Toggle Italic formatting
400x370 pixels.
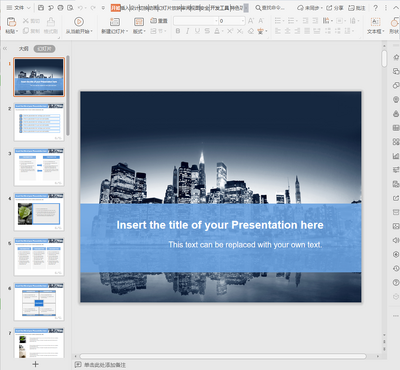tap(188, 31)
